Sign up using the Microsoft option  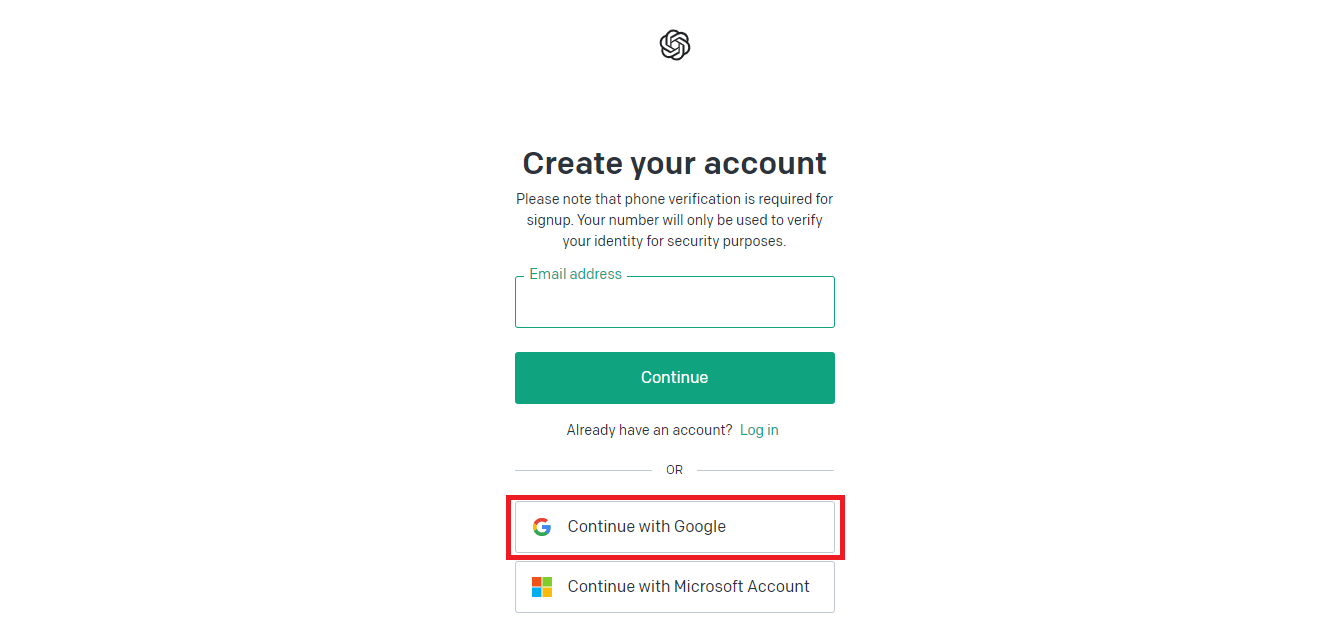tap(675, 587)
